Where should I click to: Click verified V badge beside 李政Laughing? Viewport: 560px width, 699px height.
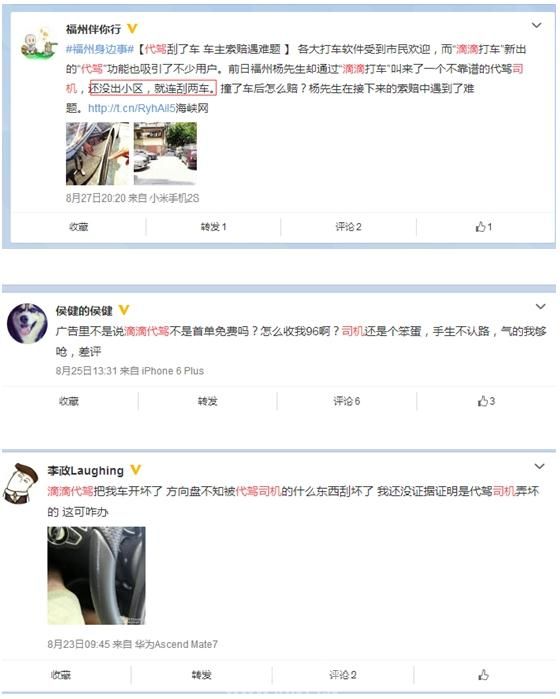[x=136, y=469]
